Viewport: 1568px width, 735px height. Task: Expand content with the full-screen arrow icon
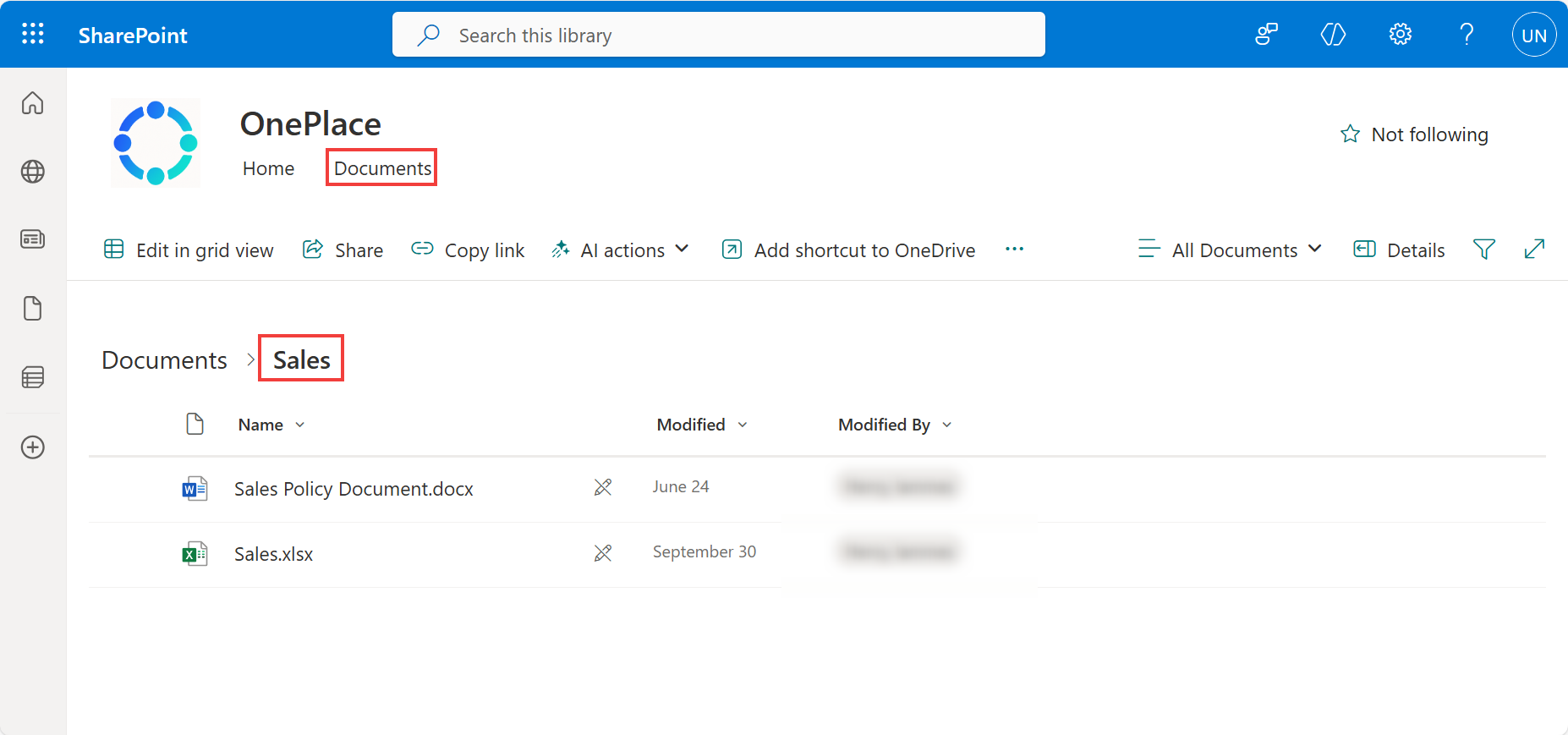(x=1534, y=250)
